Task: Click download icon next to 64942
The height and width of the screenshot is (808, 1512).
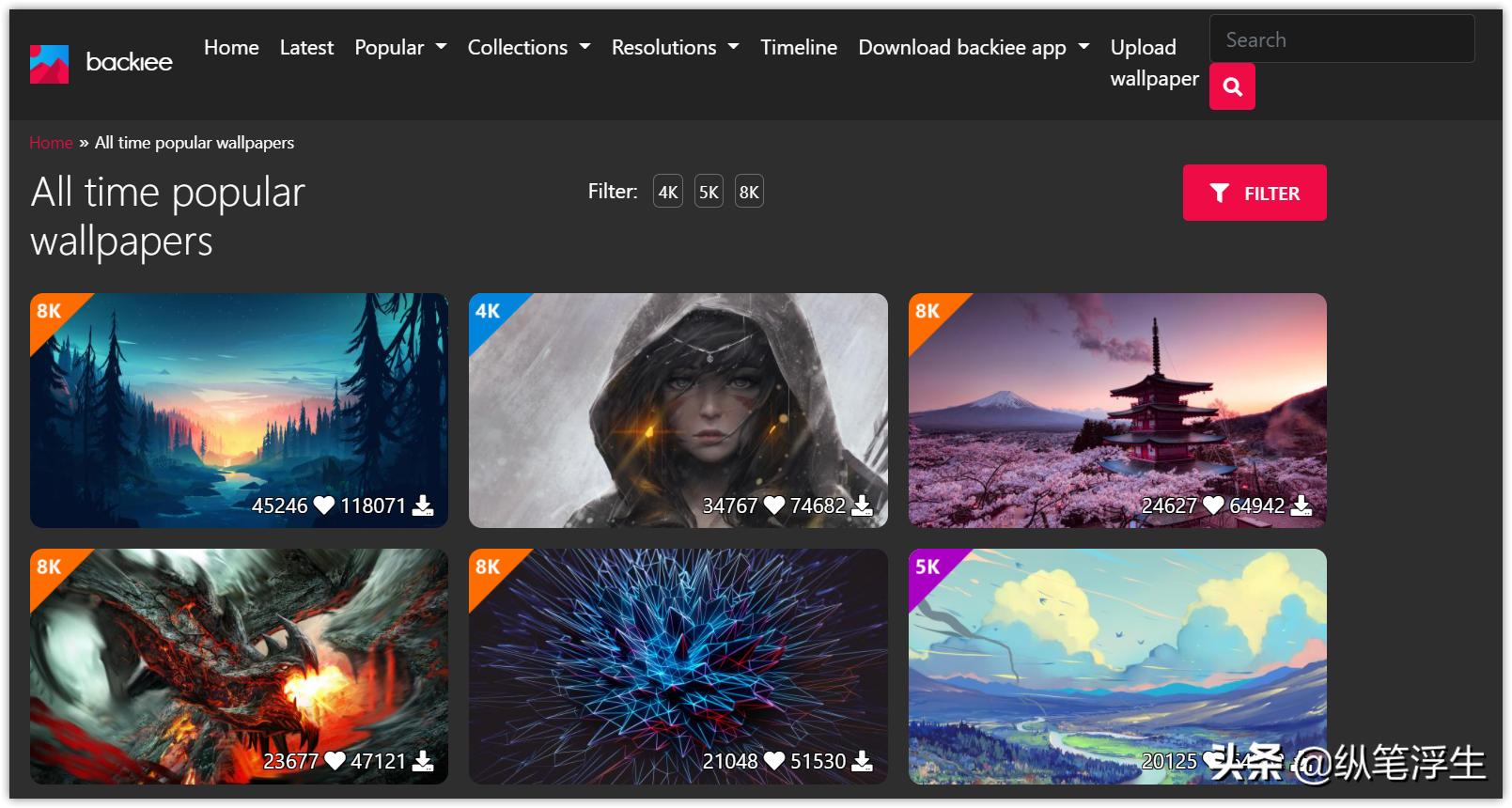Action: tap(1301, 505)
